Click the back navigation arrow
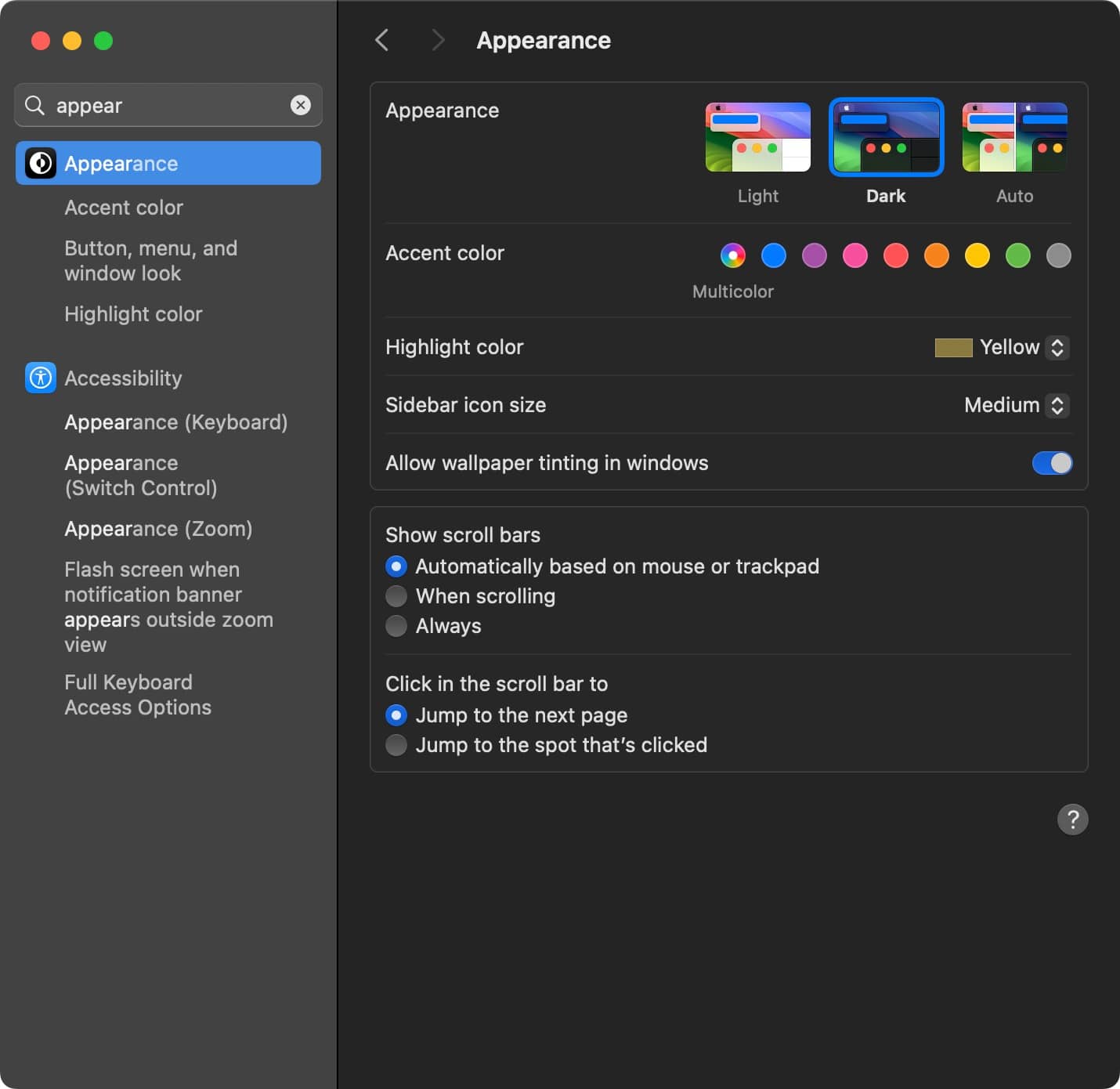Screen dimensions: 1120x1089 coord(382,40)
